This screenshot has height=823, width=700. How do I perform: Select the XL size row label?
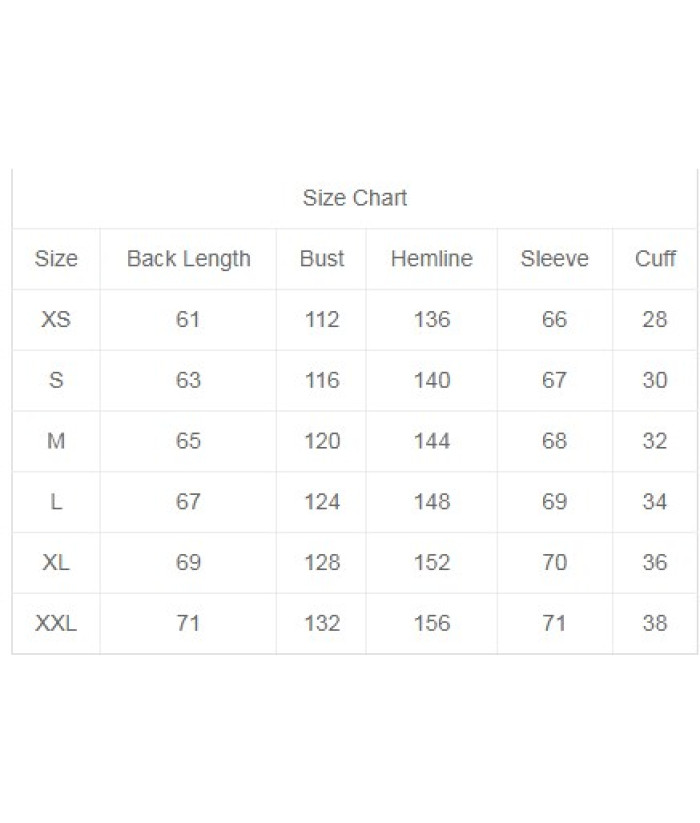(56, 562)
